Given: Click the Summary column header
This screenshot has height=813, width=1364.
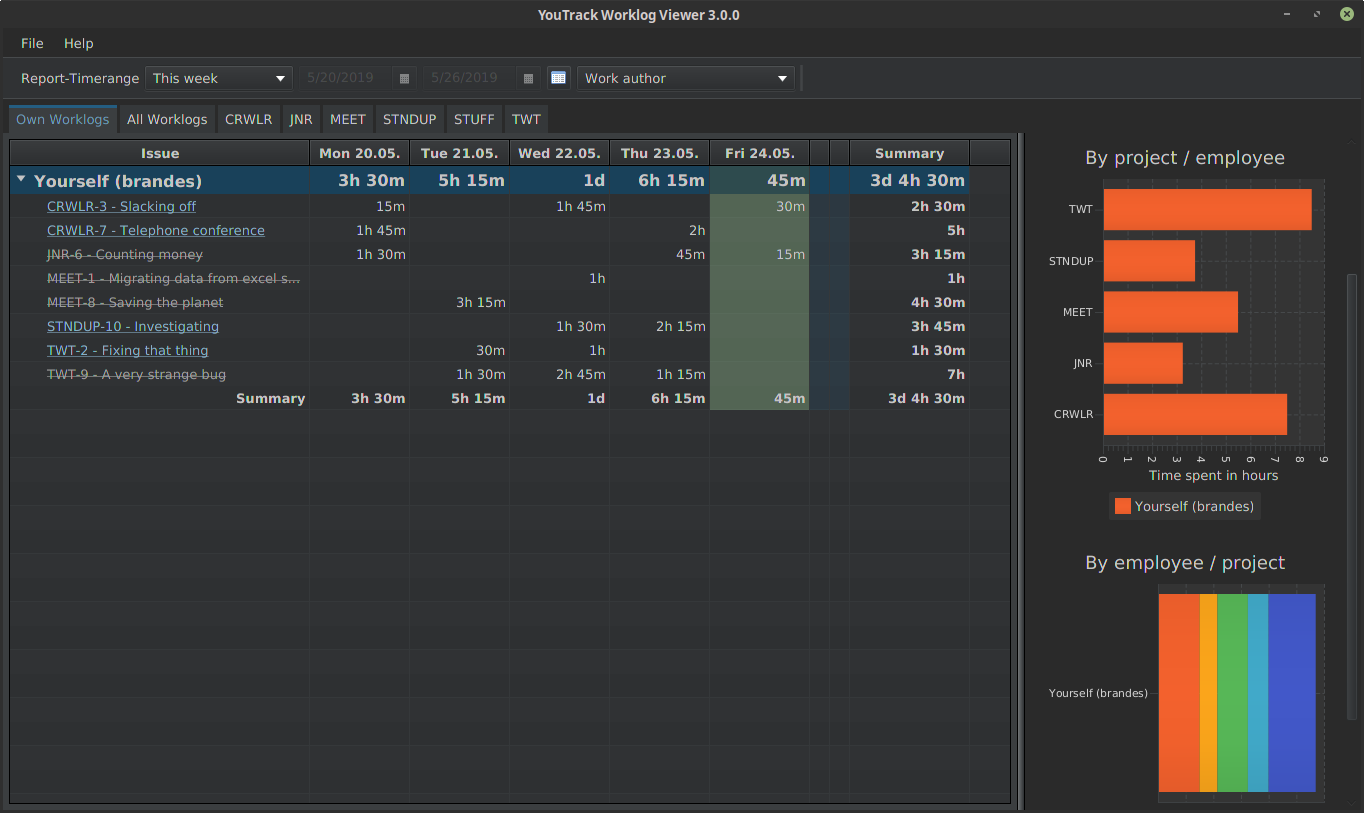Looking at the screenshot, I should click(x=909, y=153).
